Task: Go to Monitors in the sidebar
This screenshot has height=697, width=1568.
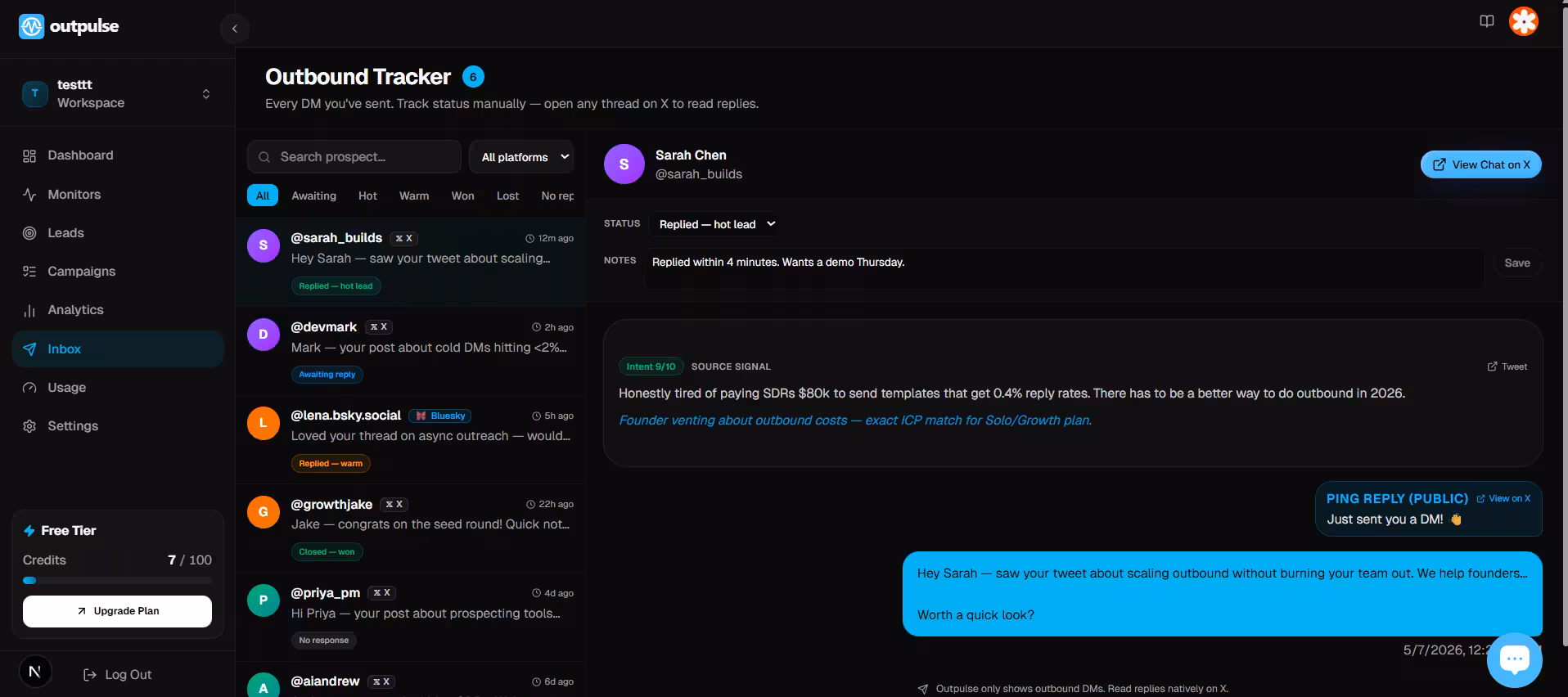Action: tap(118, 195)
